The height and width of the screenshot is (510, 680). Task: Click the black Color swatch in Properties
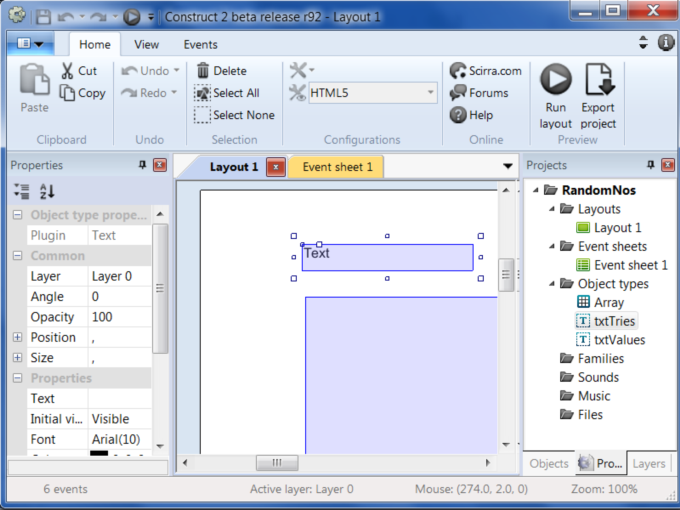(x=99, y=456)
